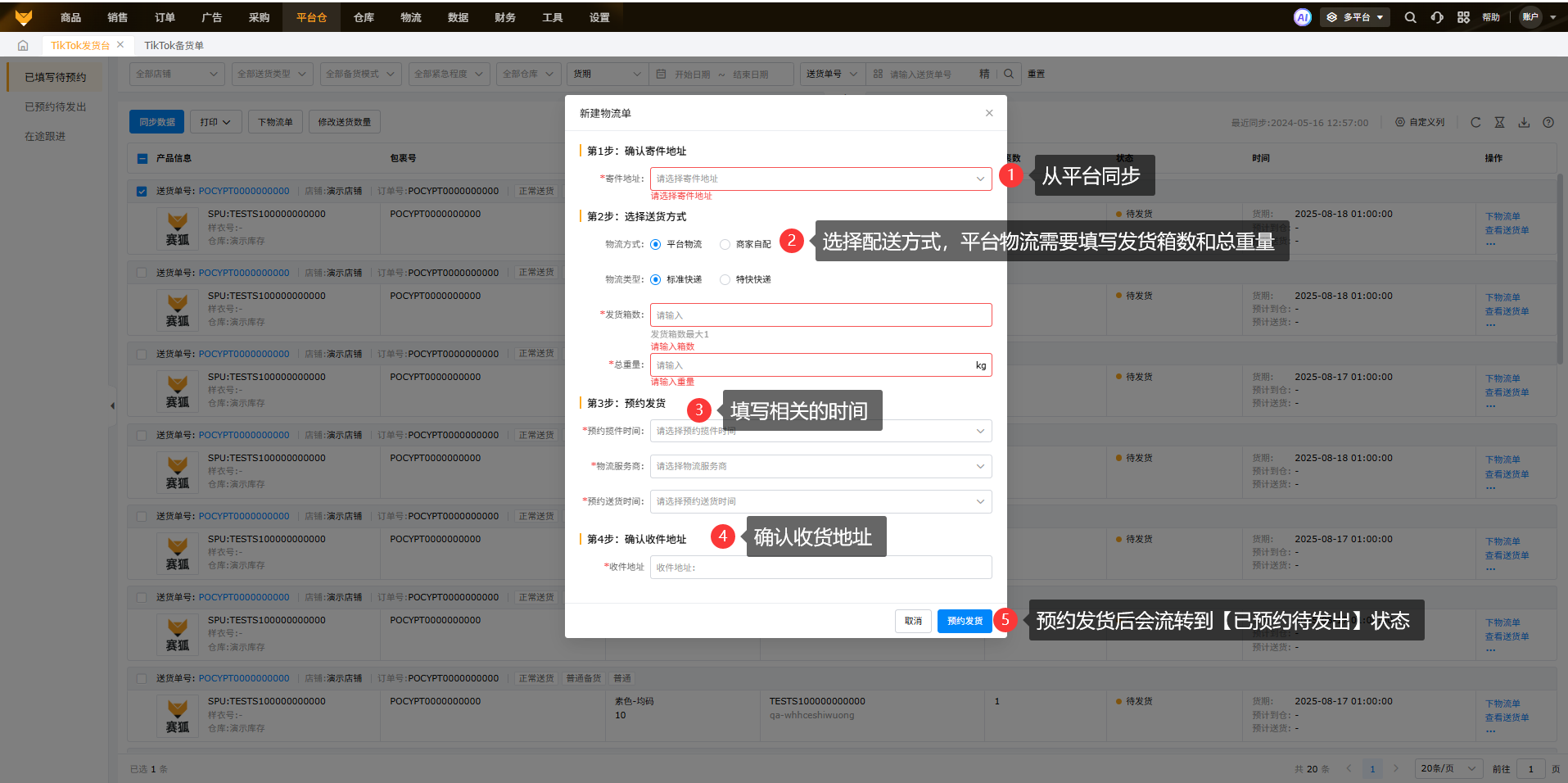Open the 仓库 menu in top navigation
The width and height of the screenshot is (1568, 783).
tap(364, 17)
